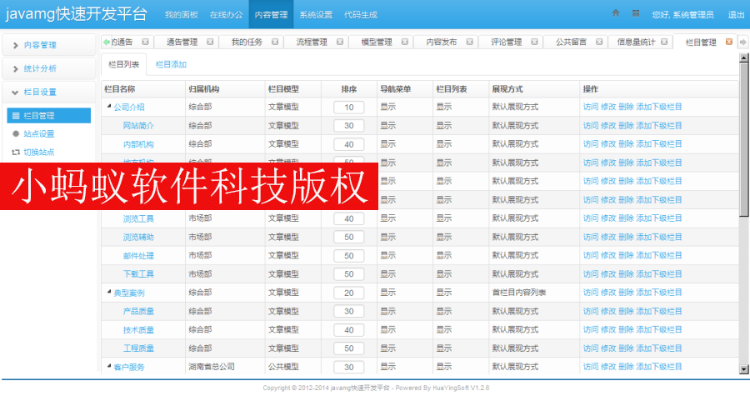
Task: Close the 通告管理 tab
Action: 210,42
